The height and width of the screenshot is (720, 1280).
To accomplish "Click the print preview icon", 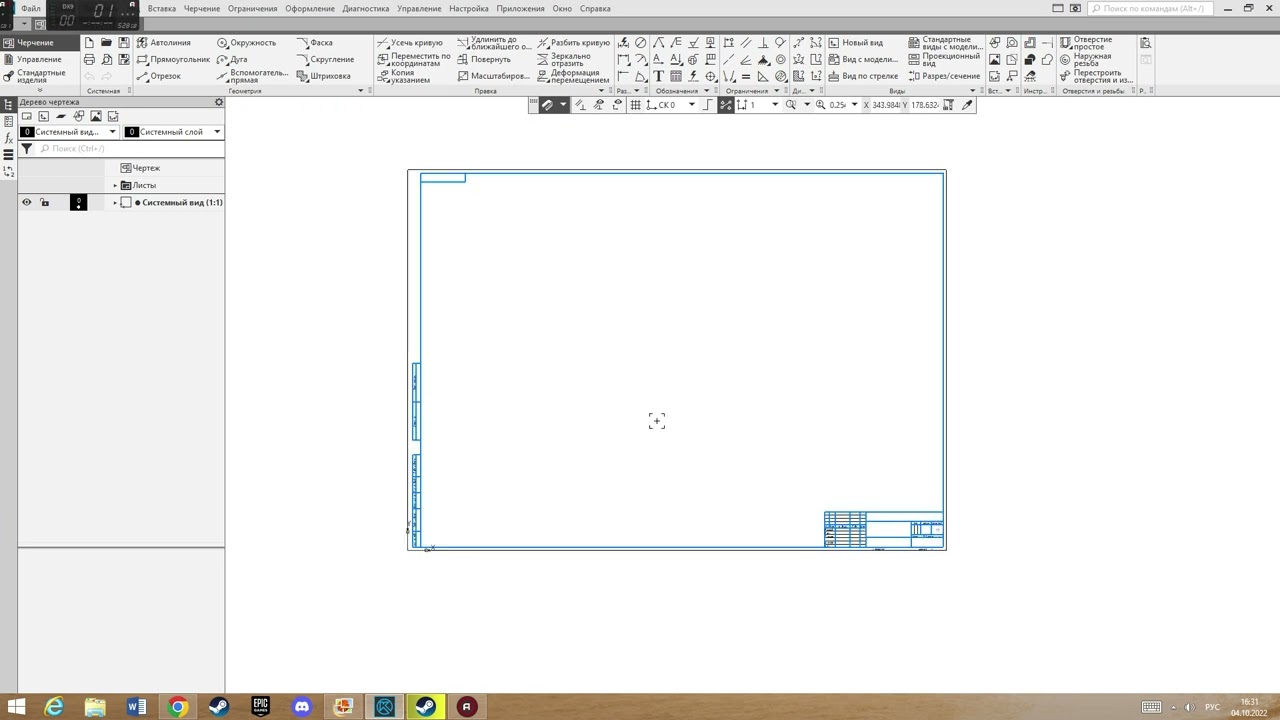I will (x=106, y=59).
